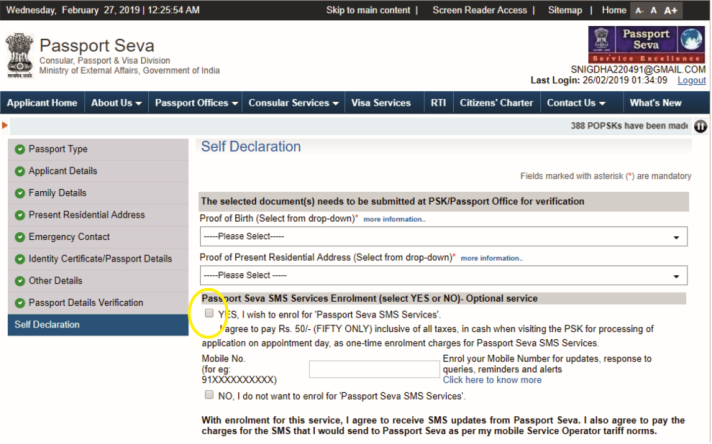The width and height of the screenshot is (712, 444).
Task: Go to Applicant Home
Action: click(42, 103)
